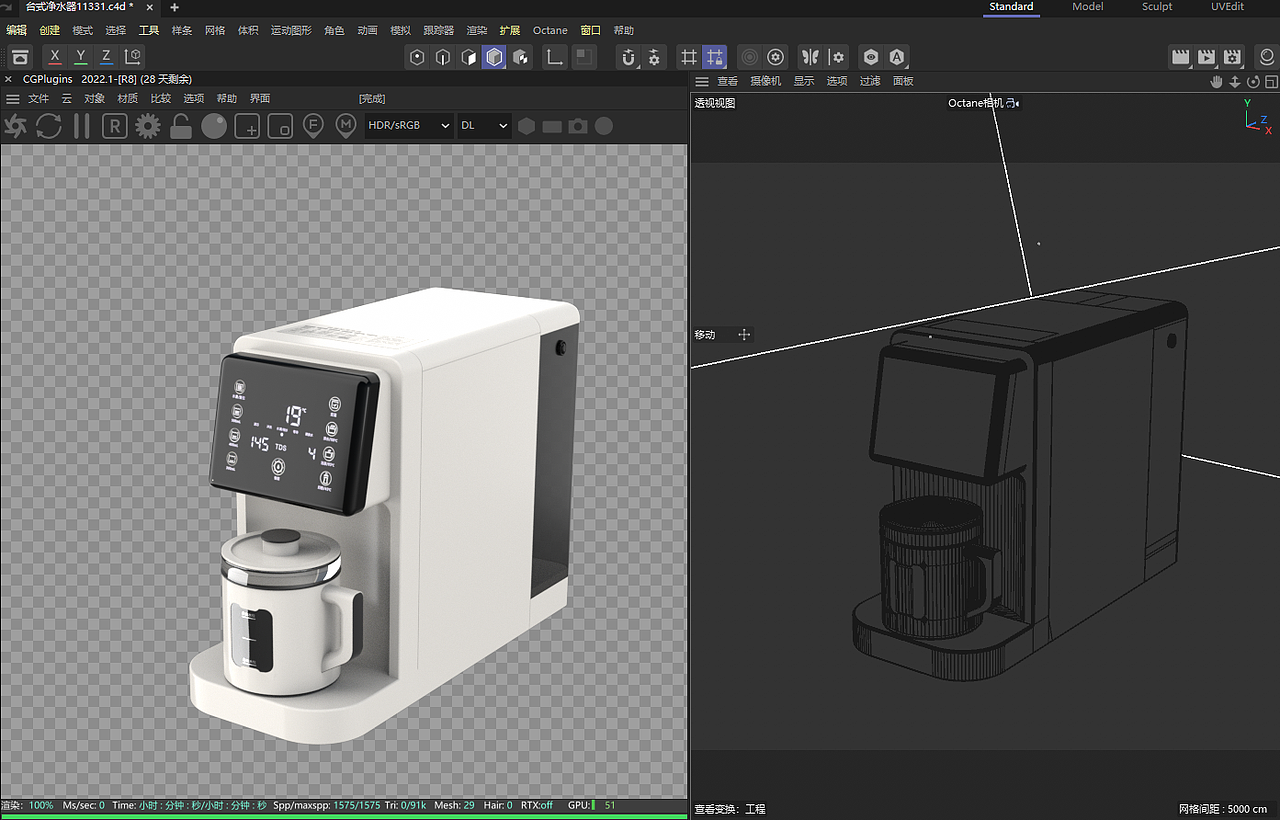Viewport: 1280px width, 820px height.
Task: Open the 摄像机 menu in the viewport
Action: point(765,81)
